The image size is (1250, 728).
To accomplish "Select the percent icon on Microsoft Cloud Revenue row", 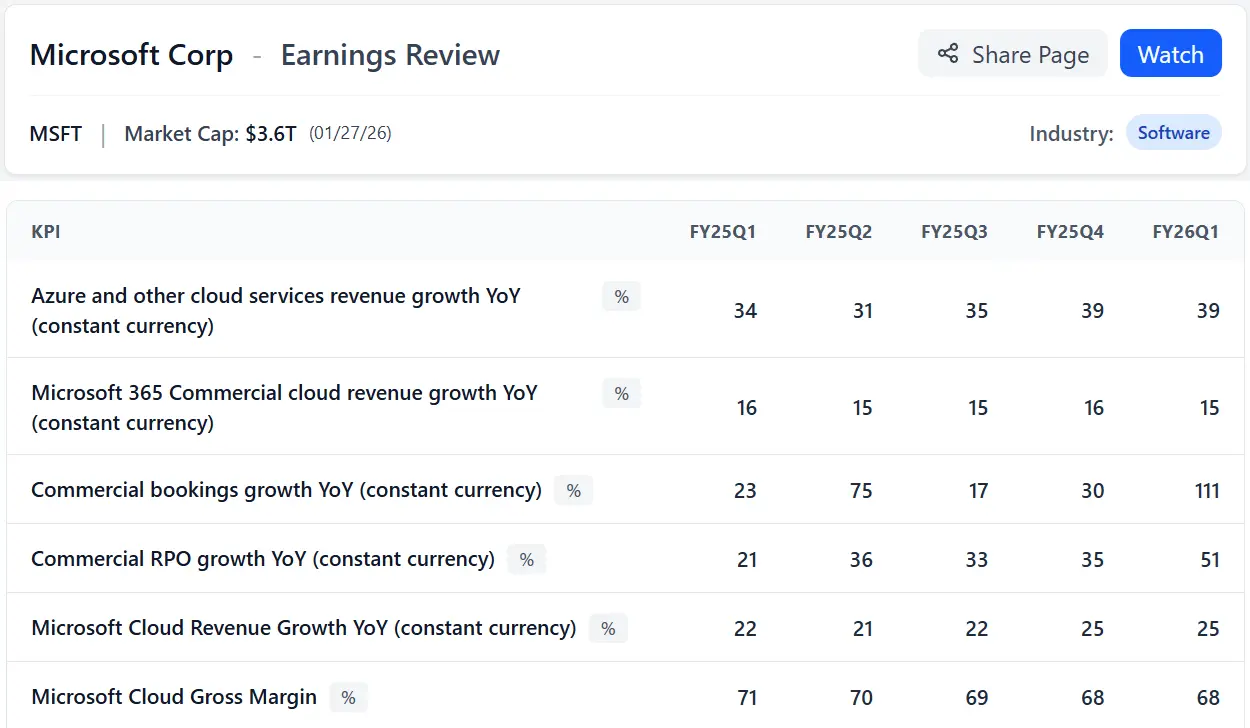I will (x=607, y=627).
